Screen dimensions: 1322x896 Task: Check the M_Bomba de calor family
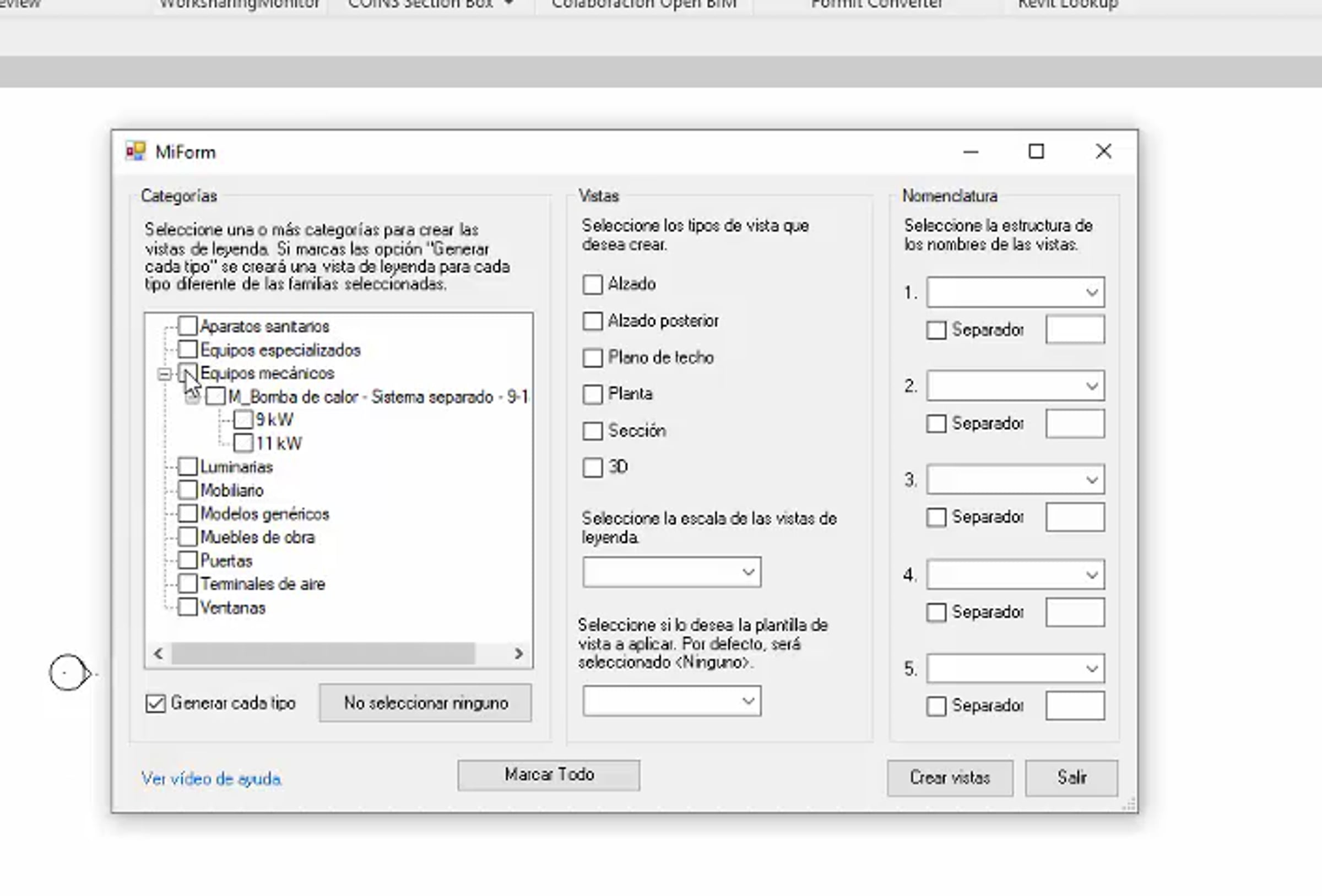(215, 397)
